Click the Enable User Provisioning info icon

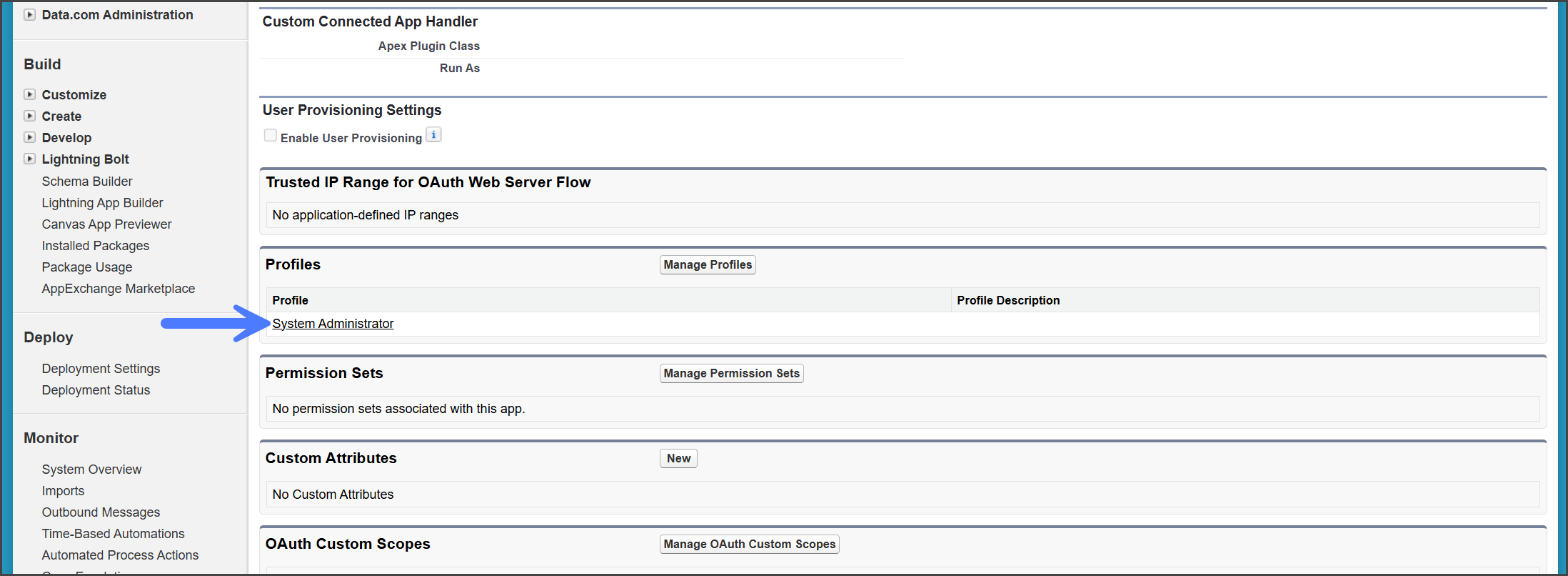point(433,135)
